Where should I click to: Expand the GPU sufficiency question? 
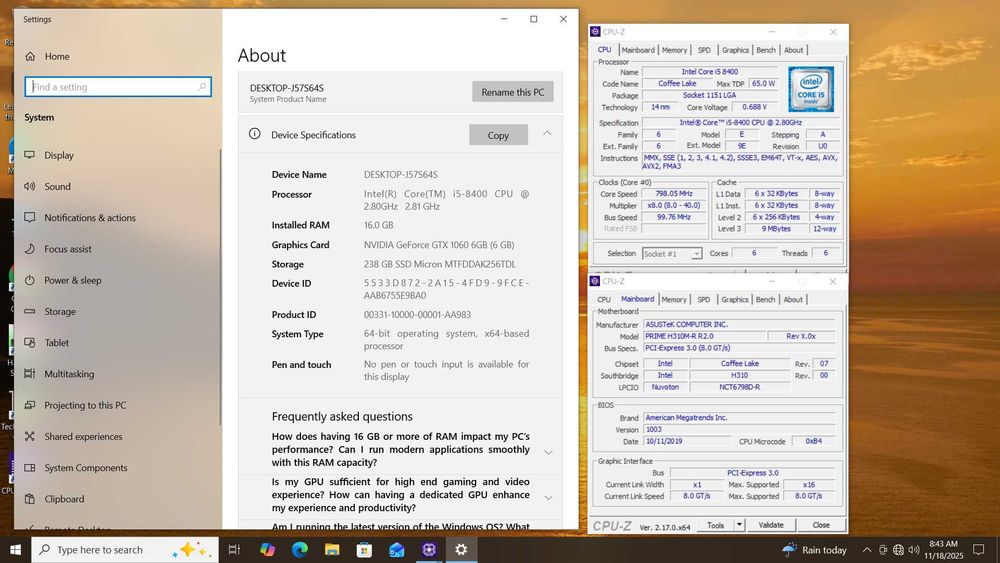click(x=548, y=497)
